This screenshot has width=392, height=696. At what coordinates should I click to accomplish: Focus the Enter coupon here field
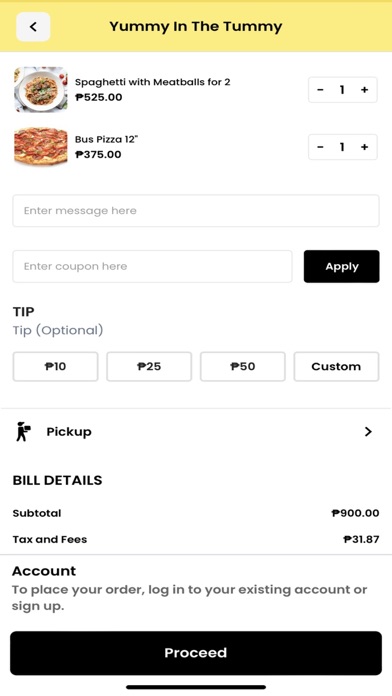tap(152, 266)
